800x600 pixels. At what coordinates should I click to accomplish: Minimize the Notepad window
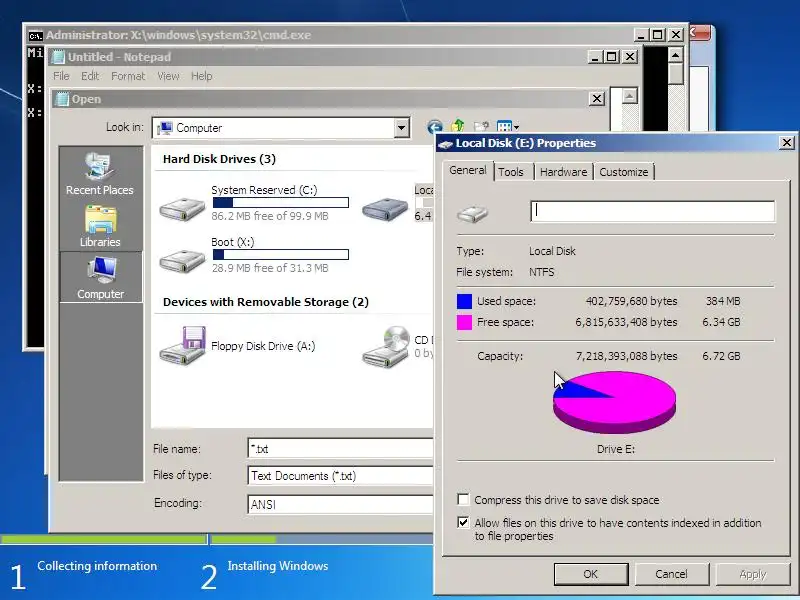point(594,57)
